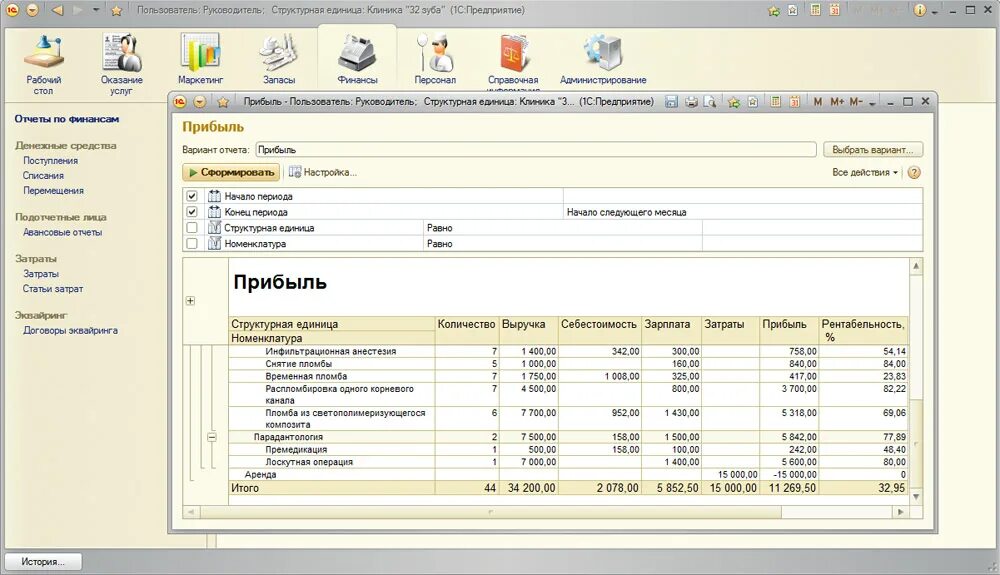This screenshot has width=1000, height=575.
Task: Select the Инфильтрационная анестезия row
Action: [568, 351]
